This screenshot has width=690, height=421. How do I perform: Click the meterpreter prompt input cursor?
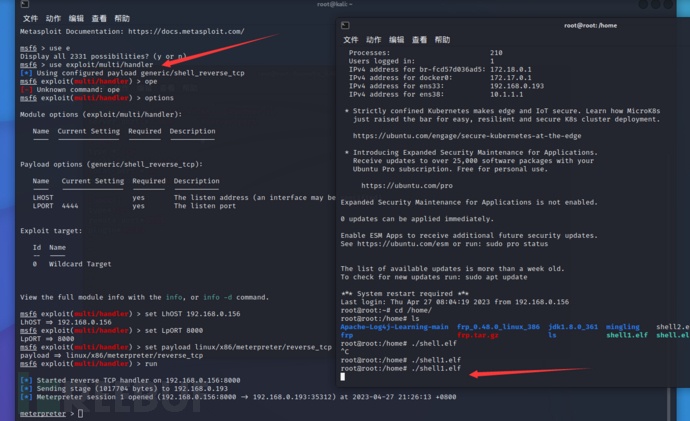pos(81,414)
